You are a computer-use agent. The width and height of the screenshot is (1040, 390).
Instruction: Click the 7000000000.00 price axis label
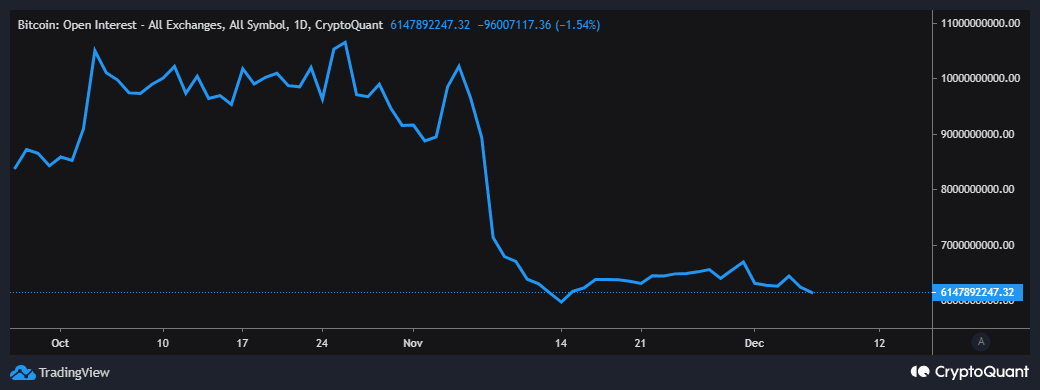[979, 245]
